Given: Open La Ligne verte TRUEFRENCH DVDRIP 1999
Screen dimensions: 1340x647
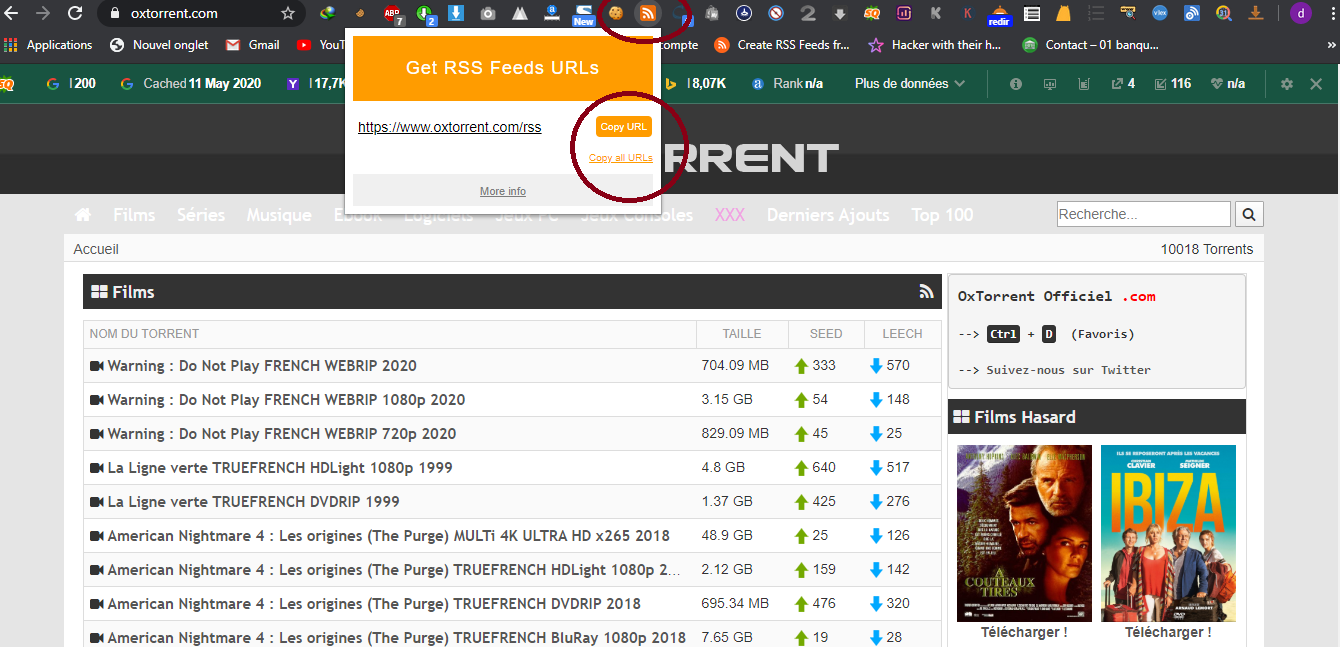Looking at the screenshot, I should [x=254, y=502].
